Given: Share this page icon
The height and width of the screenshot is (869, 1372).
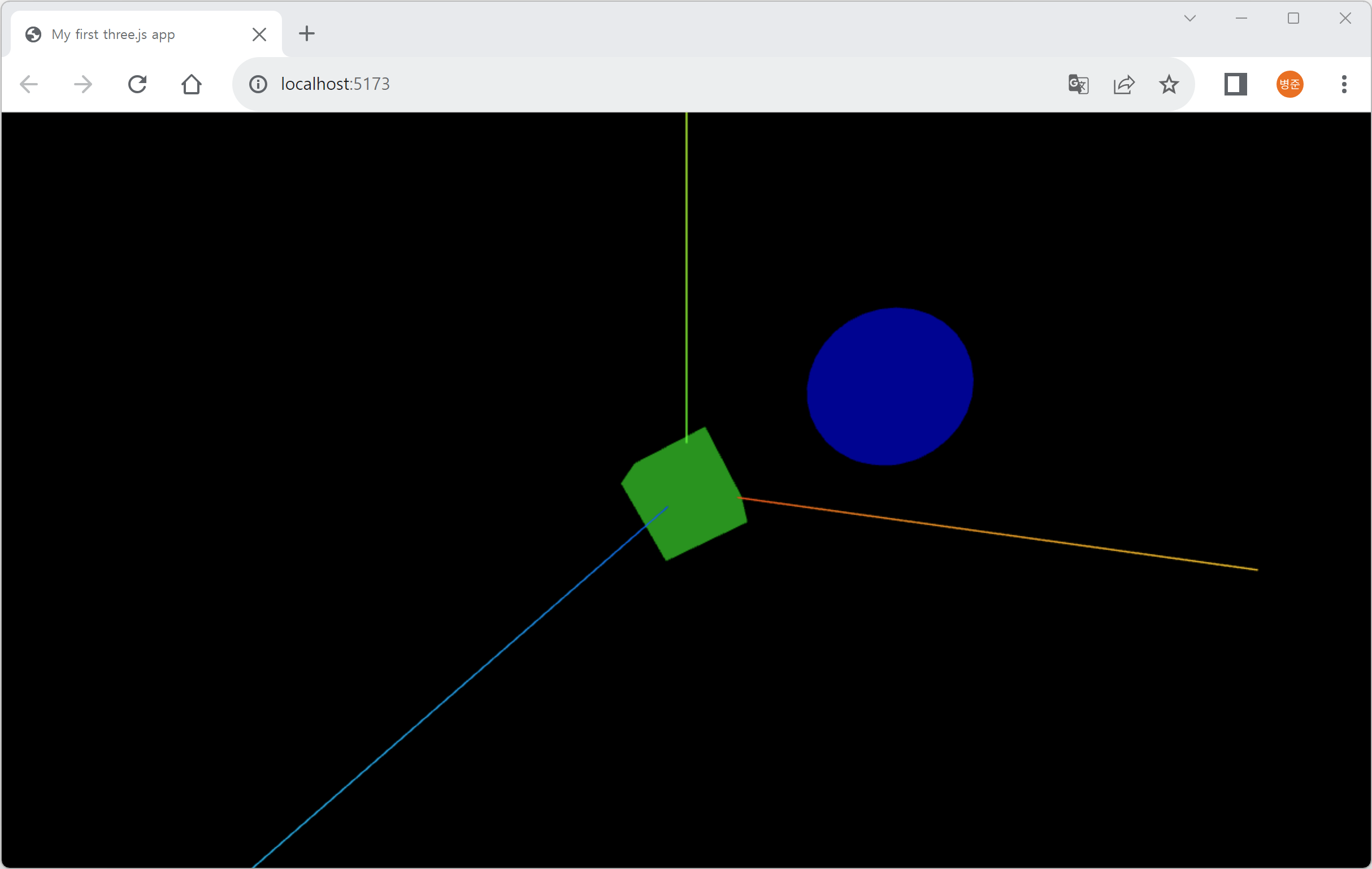Looking at the screenshot, I should [1123, 84].
